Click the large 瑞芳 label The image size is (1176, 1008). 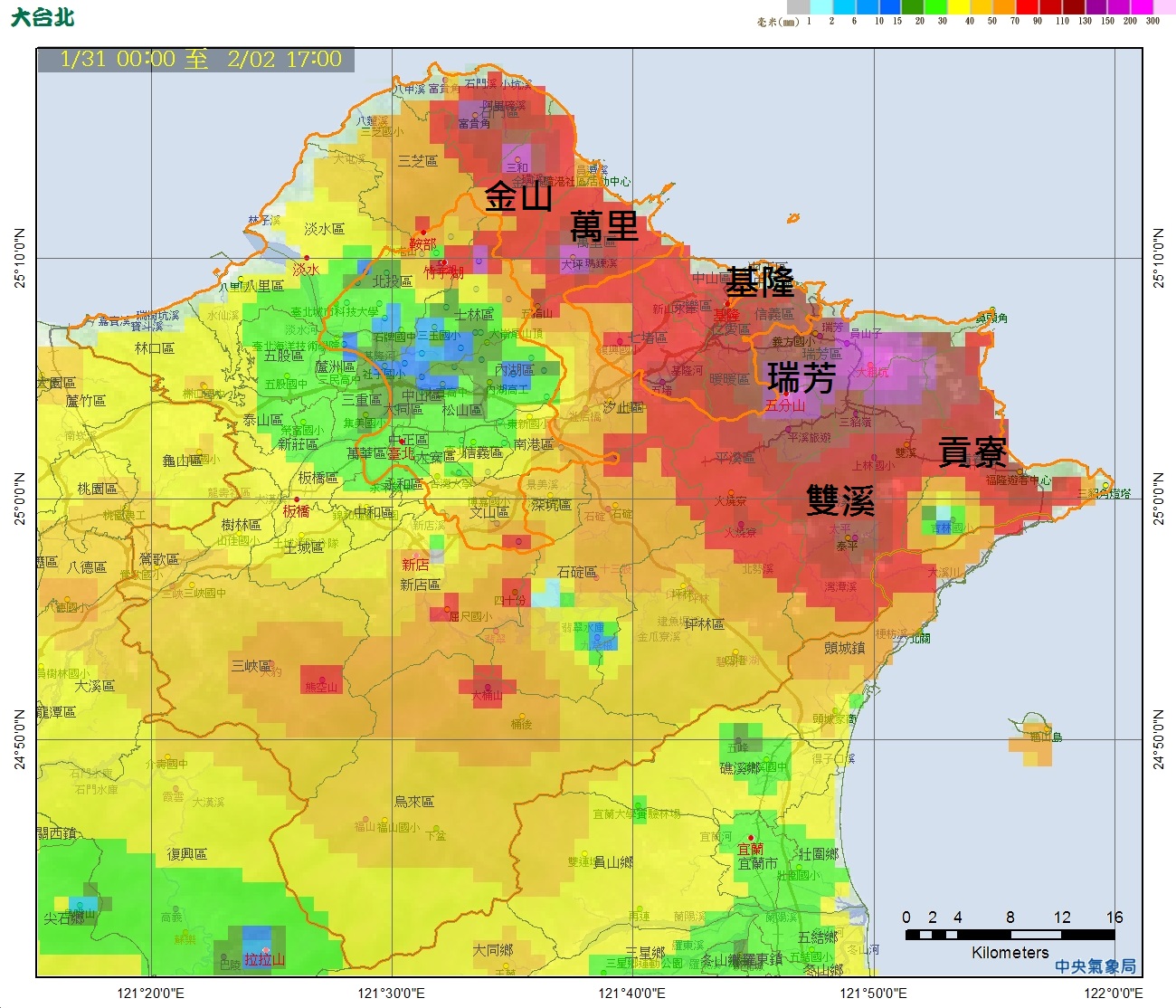click(x=801, y=377)
